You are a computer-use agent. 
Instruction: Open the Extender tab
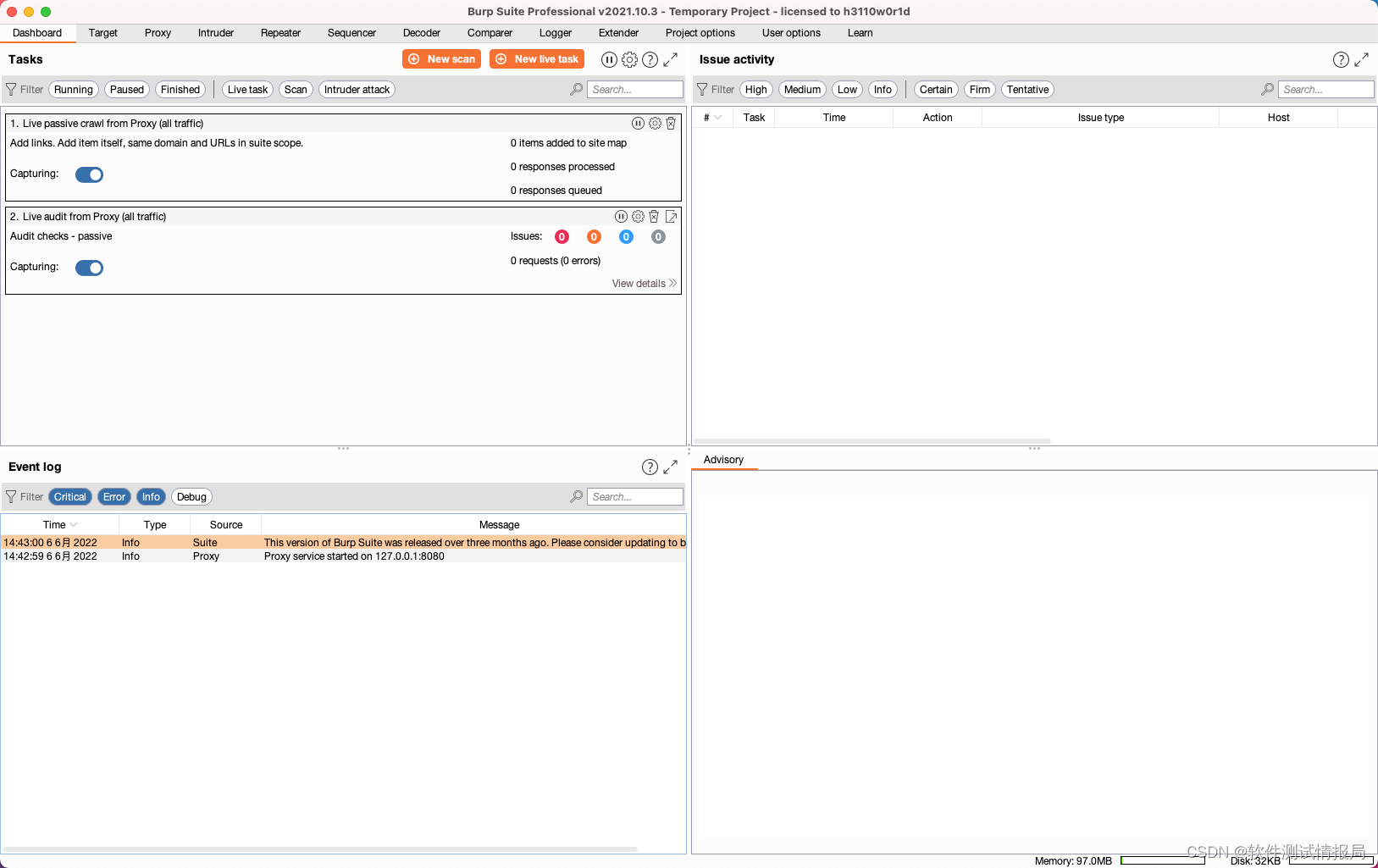(x=618, y=33)
